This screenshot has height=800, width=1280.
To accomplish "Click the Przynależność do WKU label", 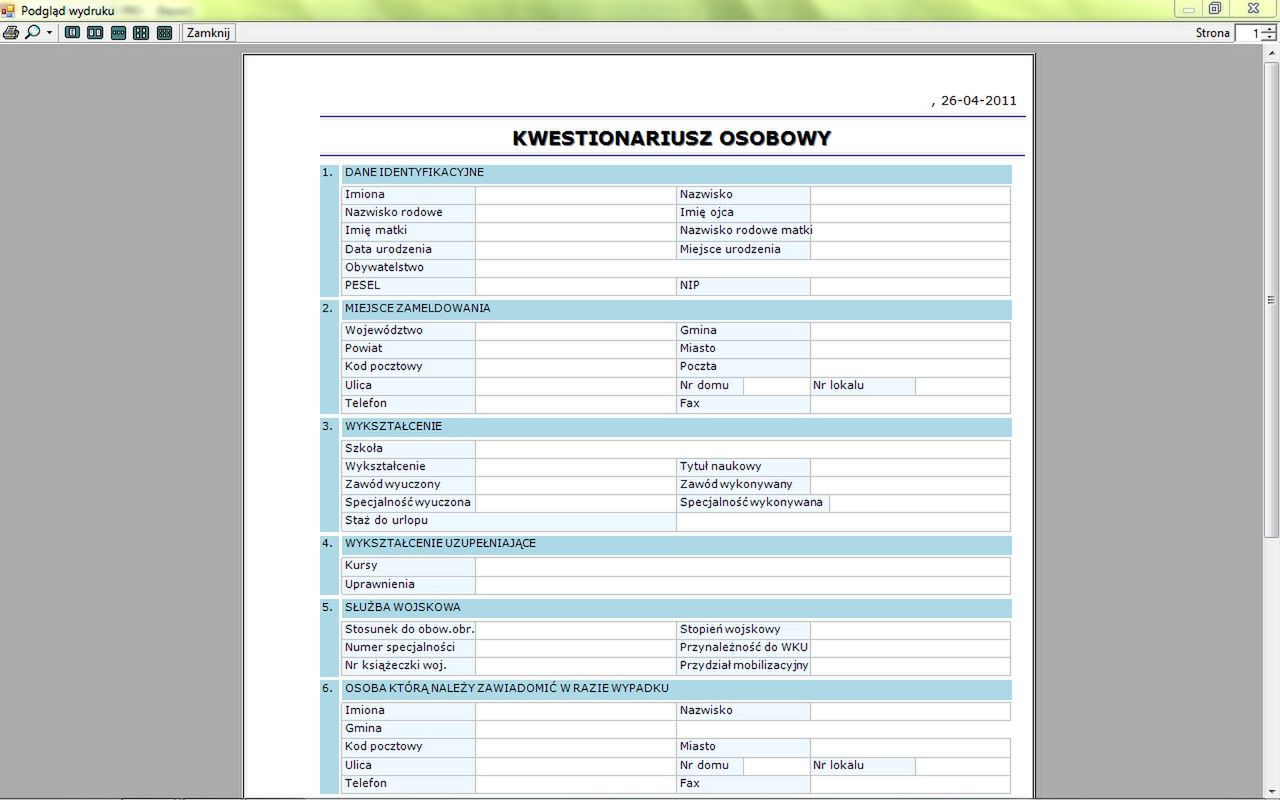I will point(744,647).
